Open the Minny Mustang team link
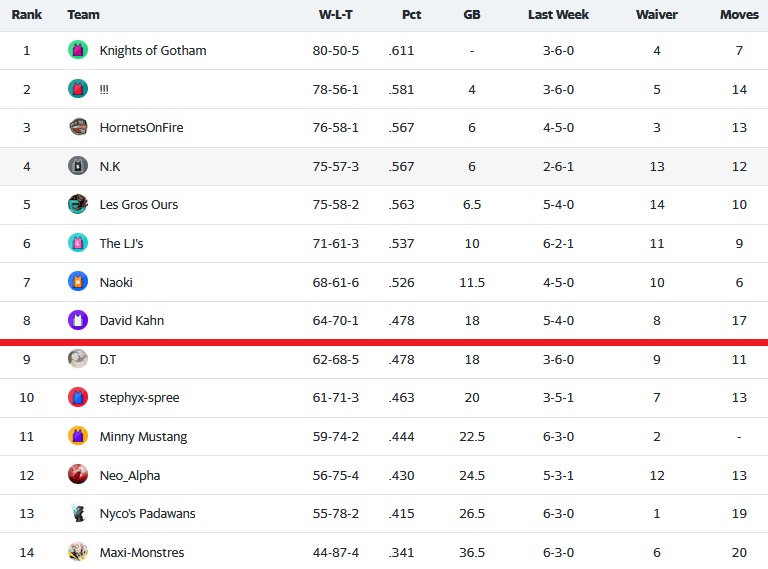 point(144,436)
